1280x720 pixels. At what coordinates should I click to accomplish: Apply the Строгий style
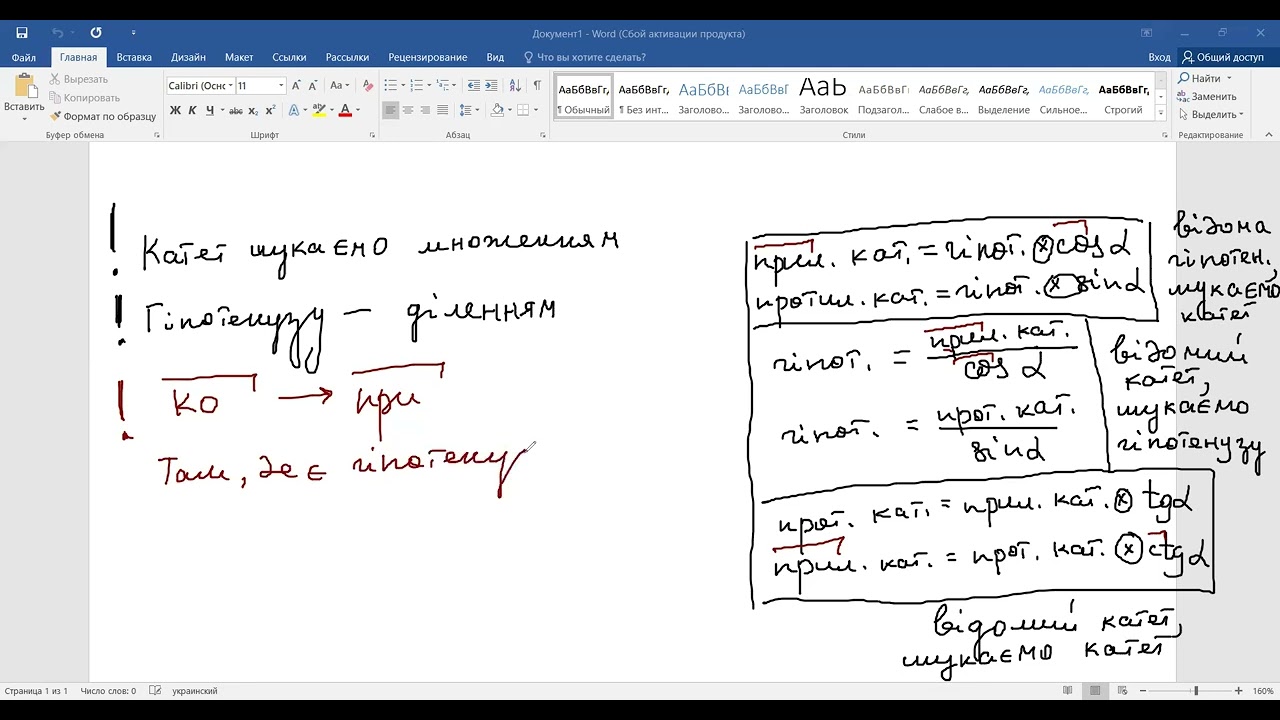(x=1124, y=96)
